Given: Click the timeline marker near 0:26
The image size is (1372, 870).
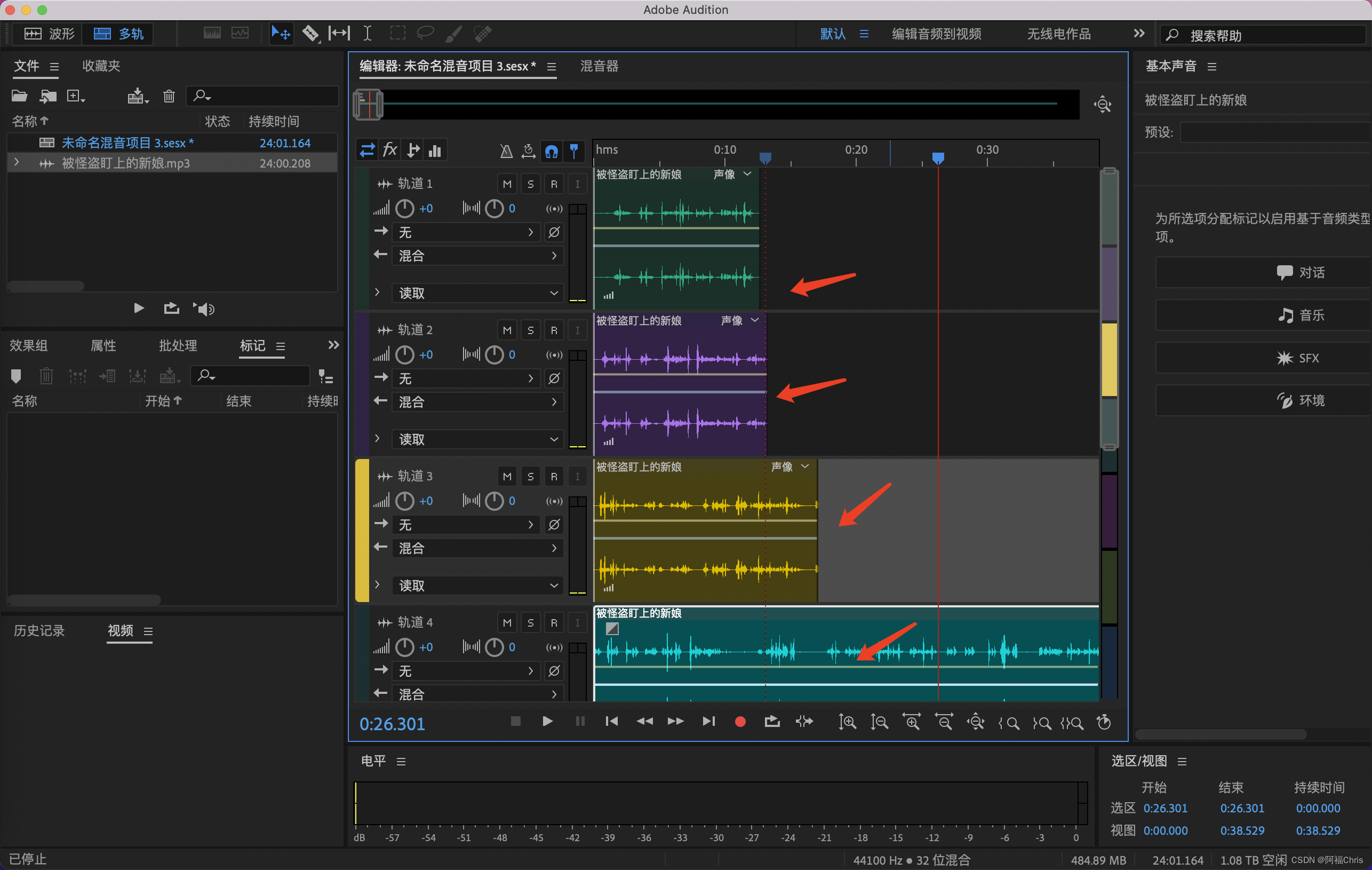Looking at the screenshot, I should coord(937,157).
